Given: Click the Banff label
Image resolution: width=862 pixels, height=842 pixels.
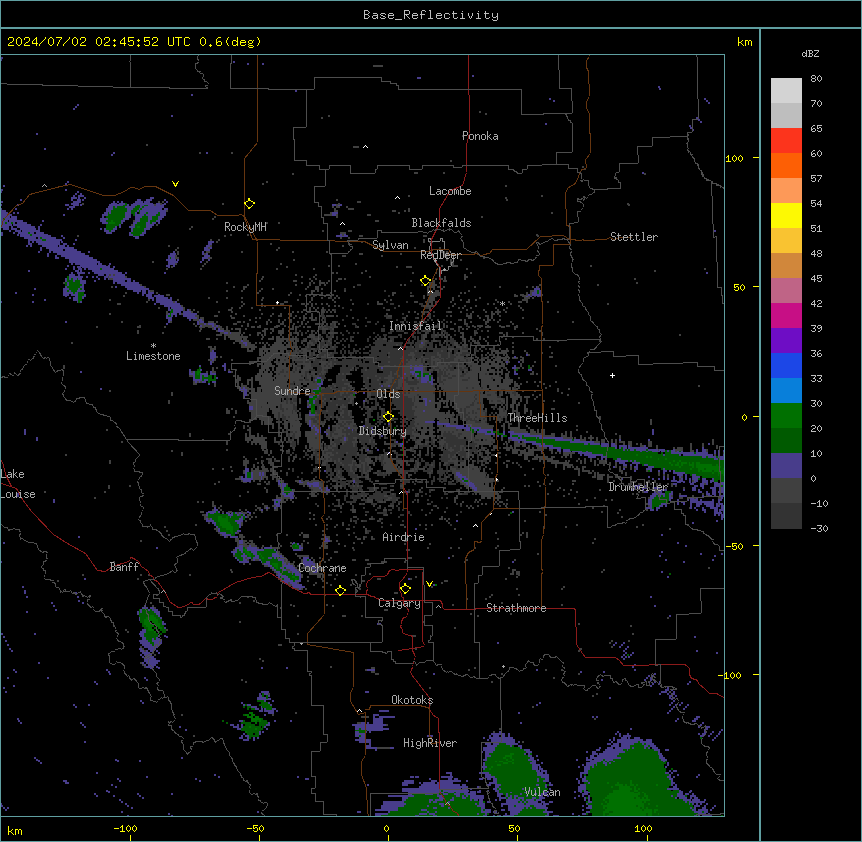Looking at the screenshot, I should (x=124, y=567).
